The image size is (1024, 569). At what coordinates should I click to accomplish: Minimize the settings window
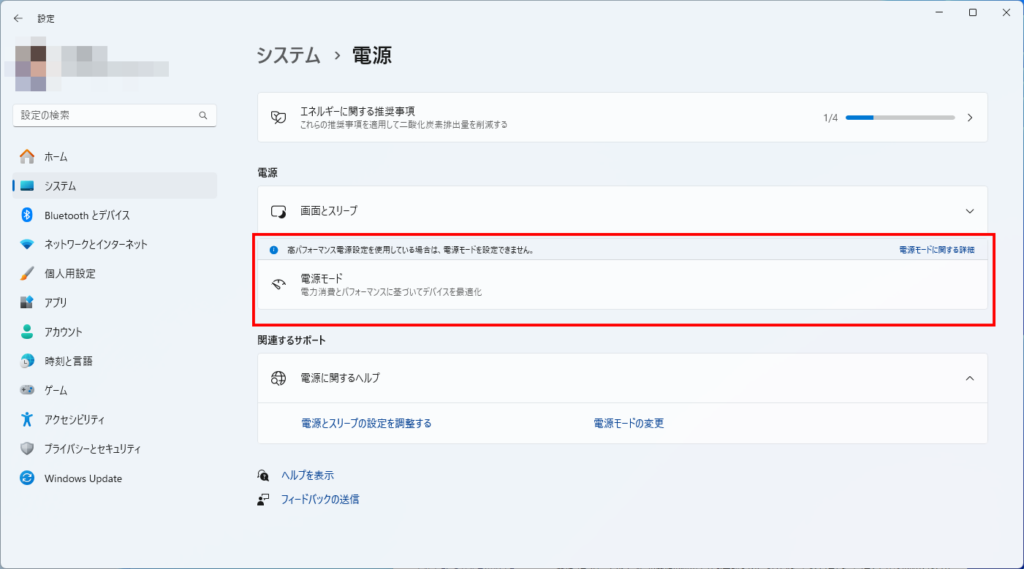click(939, 12)
